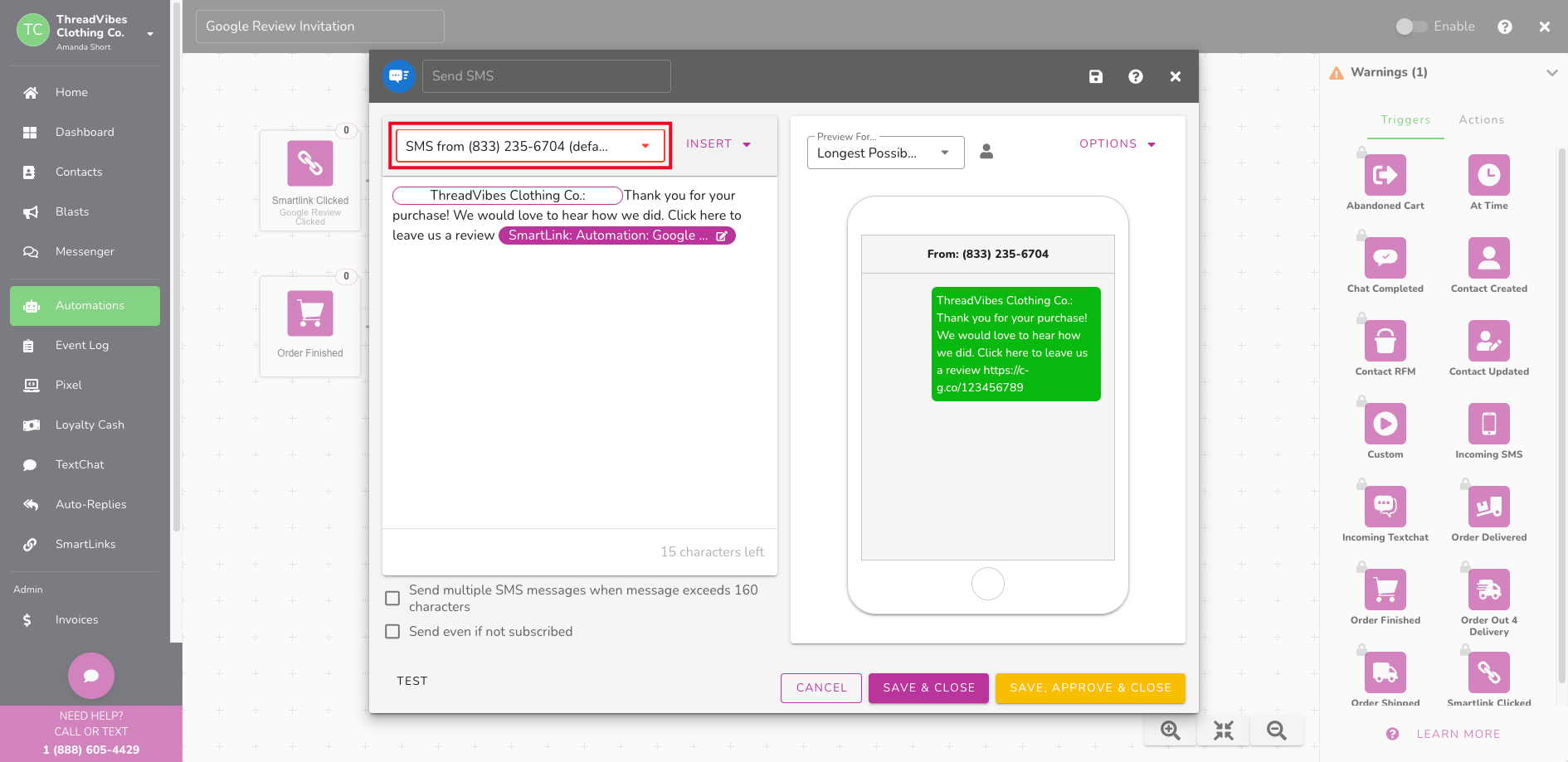Screen dimensions: 1568x762
Task: Call the need help support number
Action: 91,750
